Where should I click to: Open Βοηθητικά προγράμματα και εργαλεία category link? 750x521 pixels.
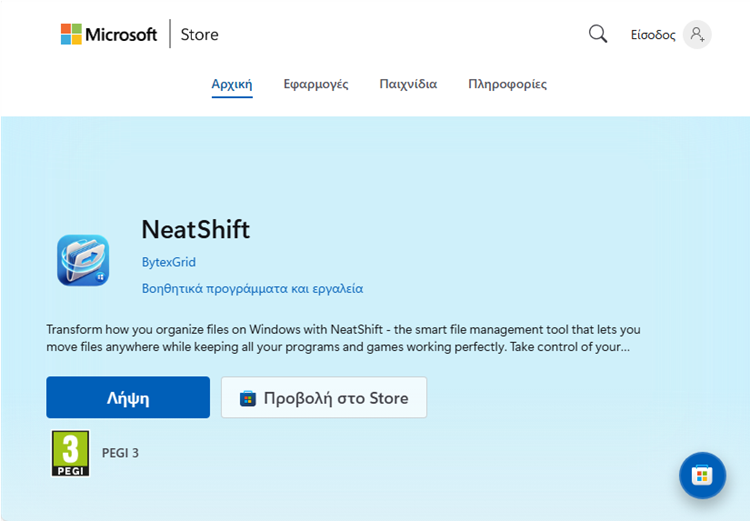click(x=253, y=288)
